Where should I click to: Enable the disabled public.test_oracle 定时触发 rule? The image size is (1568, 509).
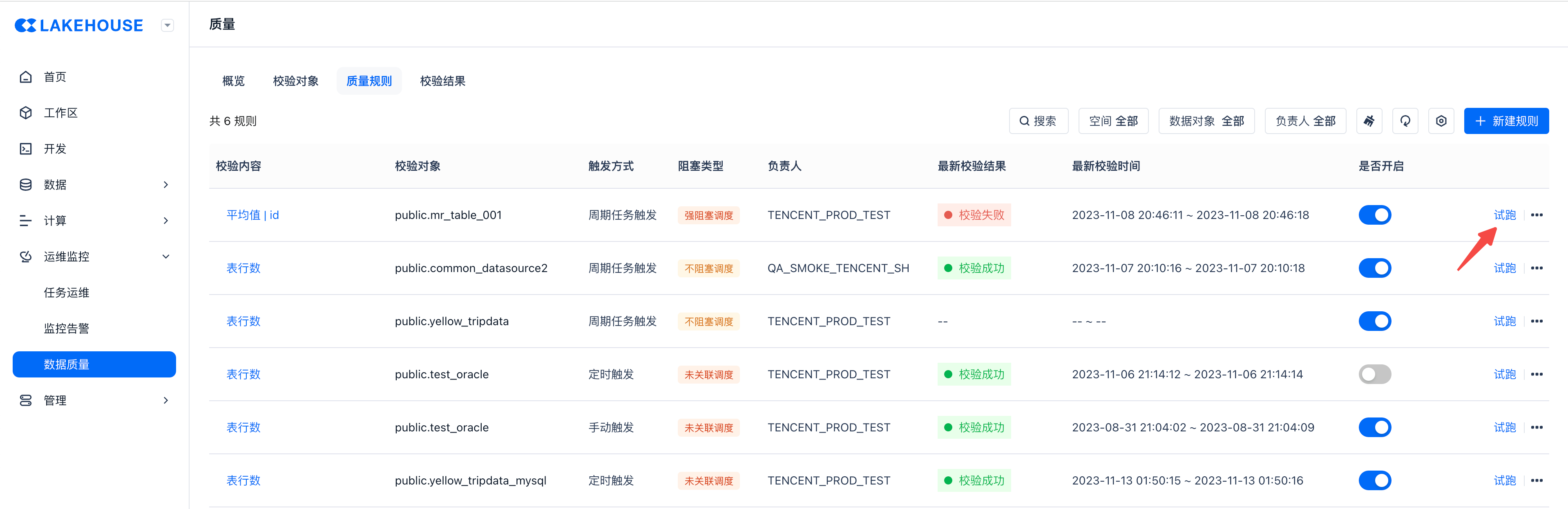pyautogui.click(x=1374, y=375)
